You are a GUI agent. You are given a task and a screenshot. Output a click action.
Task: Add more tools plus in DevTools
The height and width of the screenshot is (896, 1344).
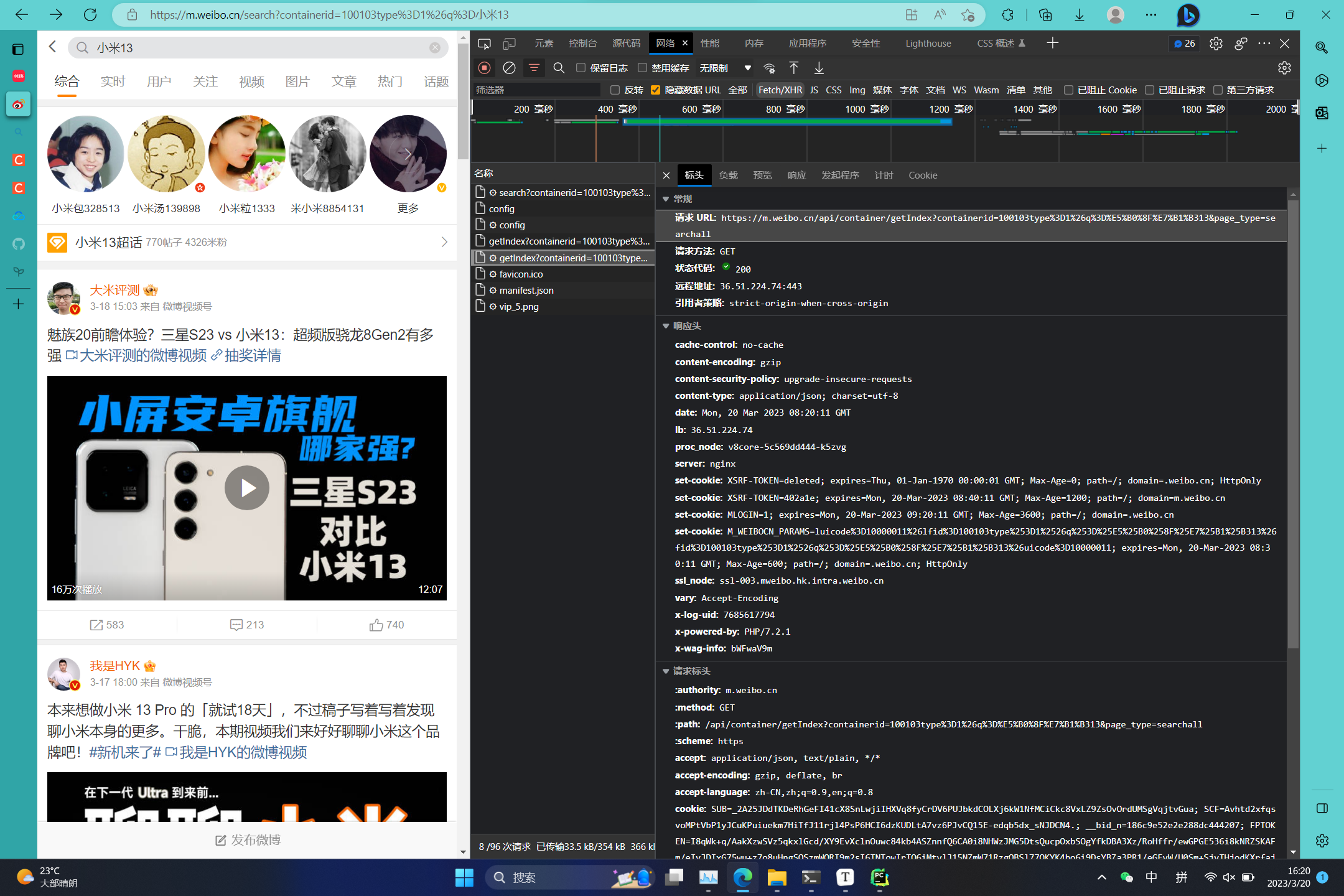pyautogui.click(x=1053, y=43)
